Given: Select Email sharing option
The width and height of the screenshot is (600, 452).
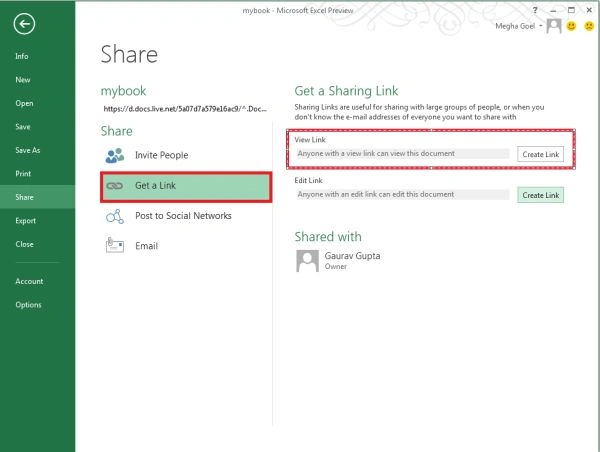Looking at the screenshot, I should (186, 246).
